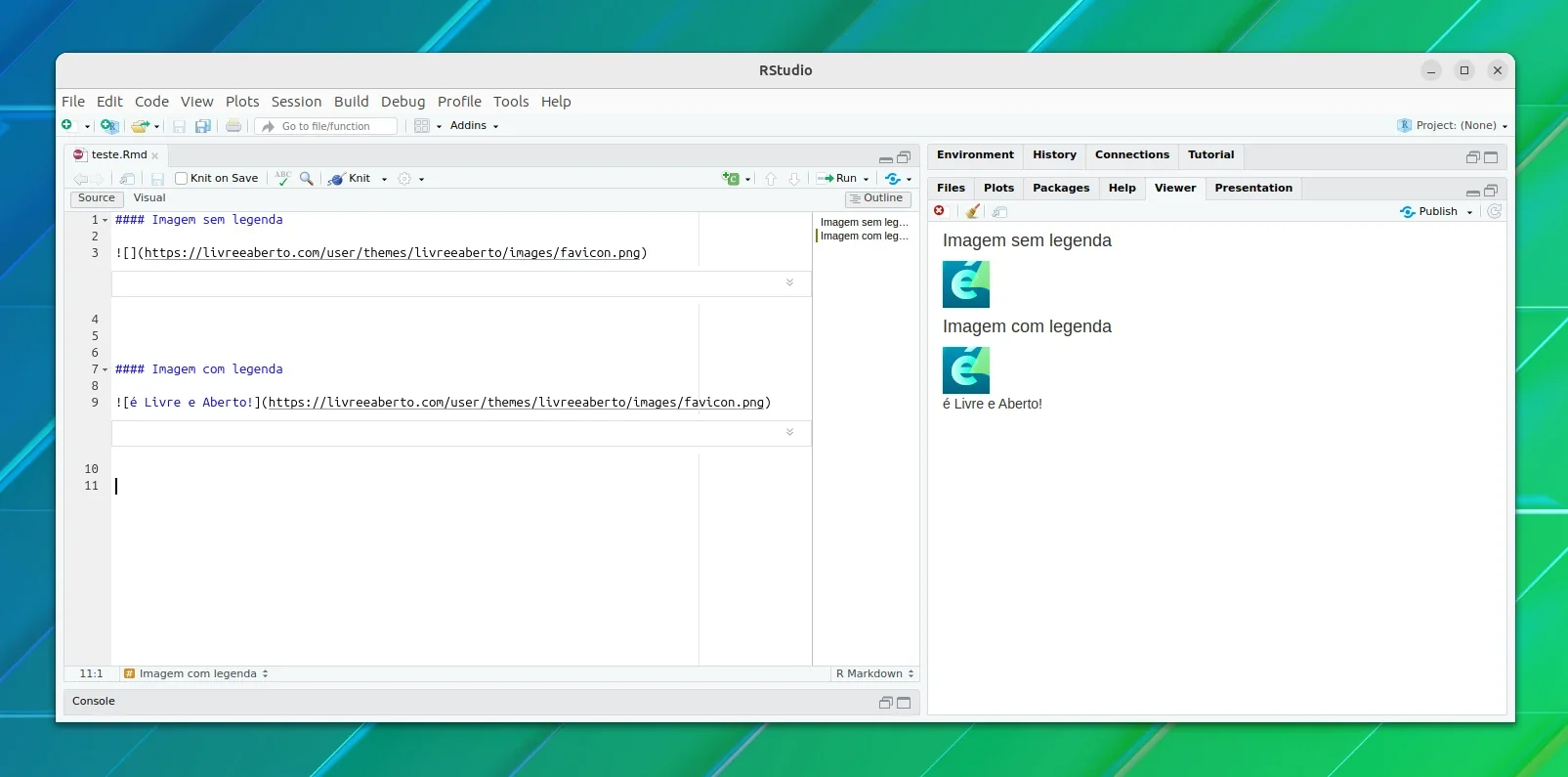Viewport: 1568px width, 777px height.
Task: Click the Clear all viewer items broom
Action: click(973, 211)
